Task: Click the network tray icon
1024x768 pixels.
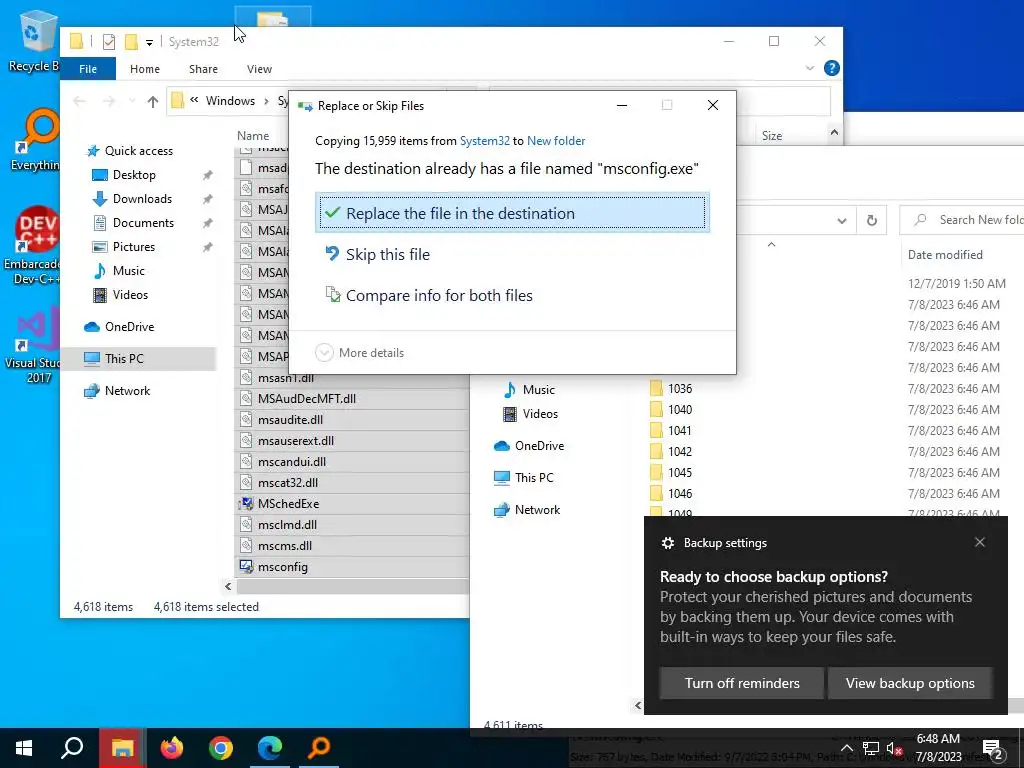Action: tap(871, 749)
